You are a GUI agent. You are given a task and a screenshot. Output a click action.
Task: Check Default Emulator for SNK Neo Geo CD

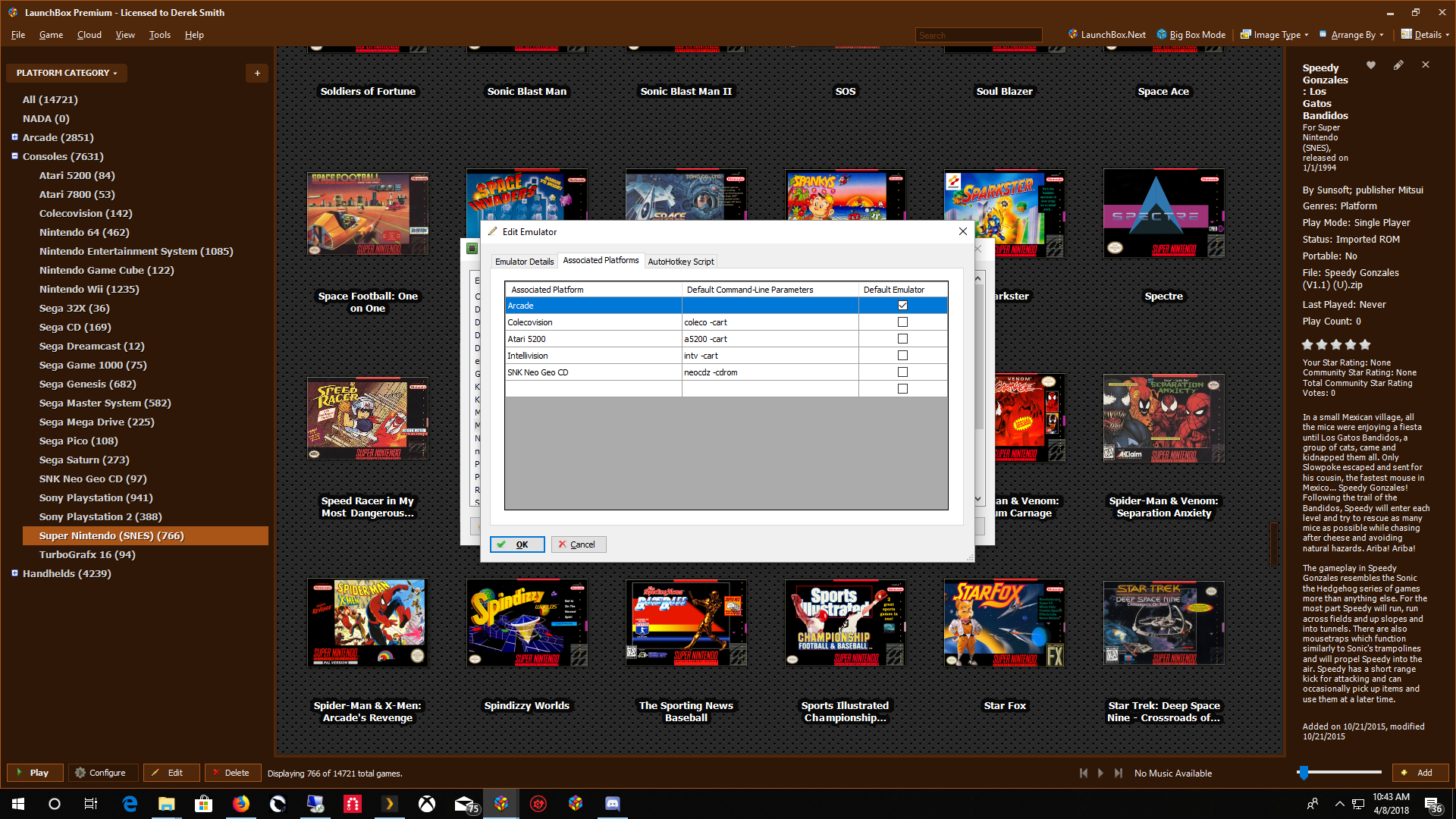point(902,372)
